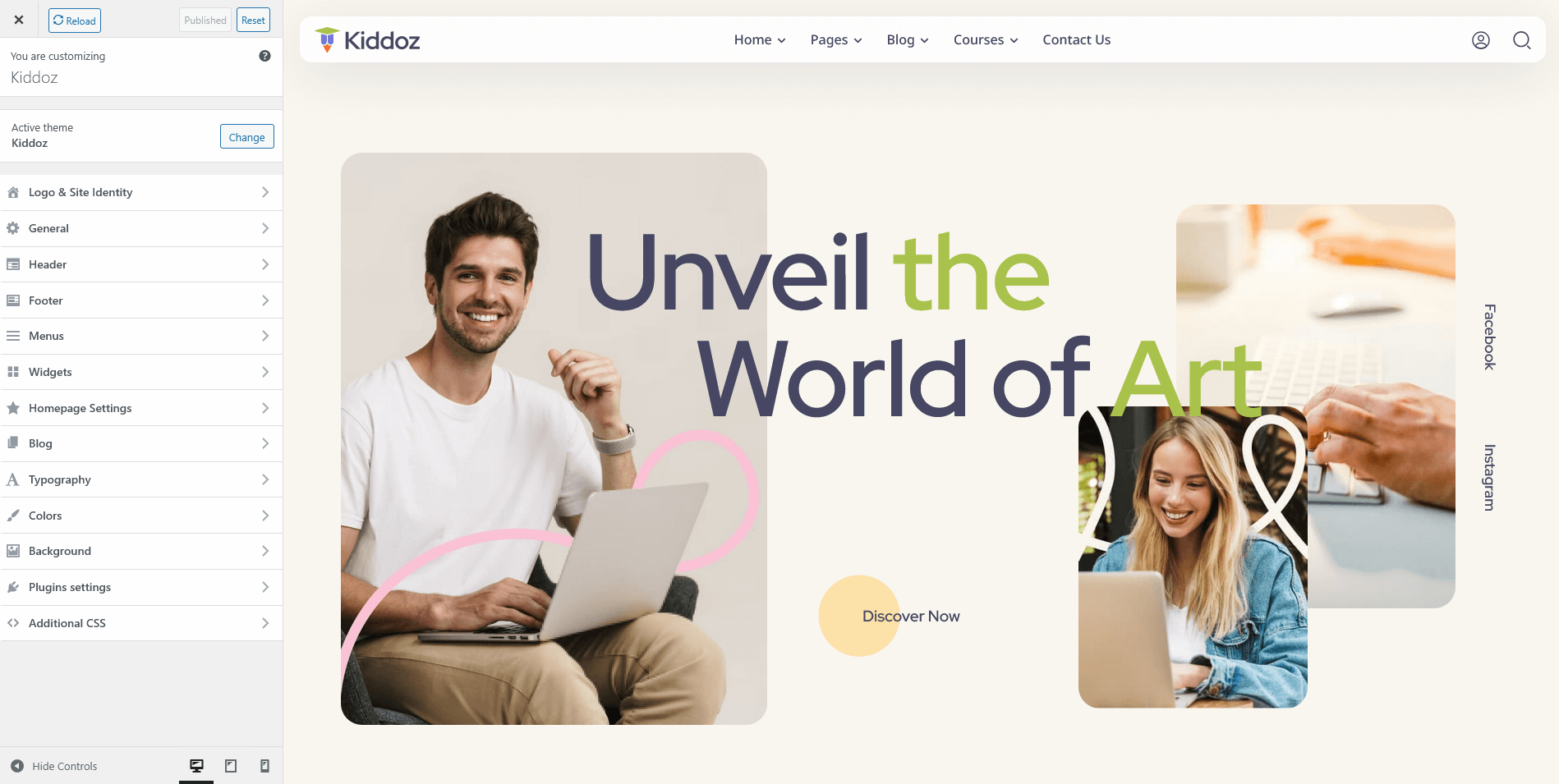
Task: Switch to tablet preview device icon
Action: coord(231,766)
